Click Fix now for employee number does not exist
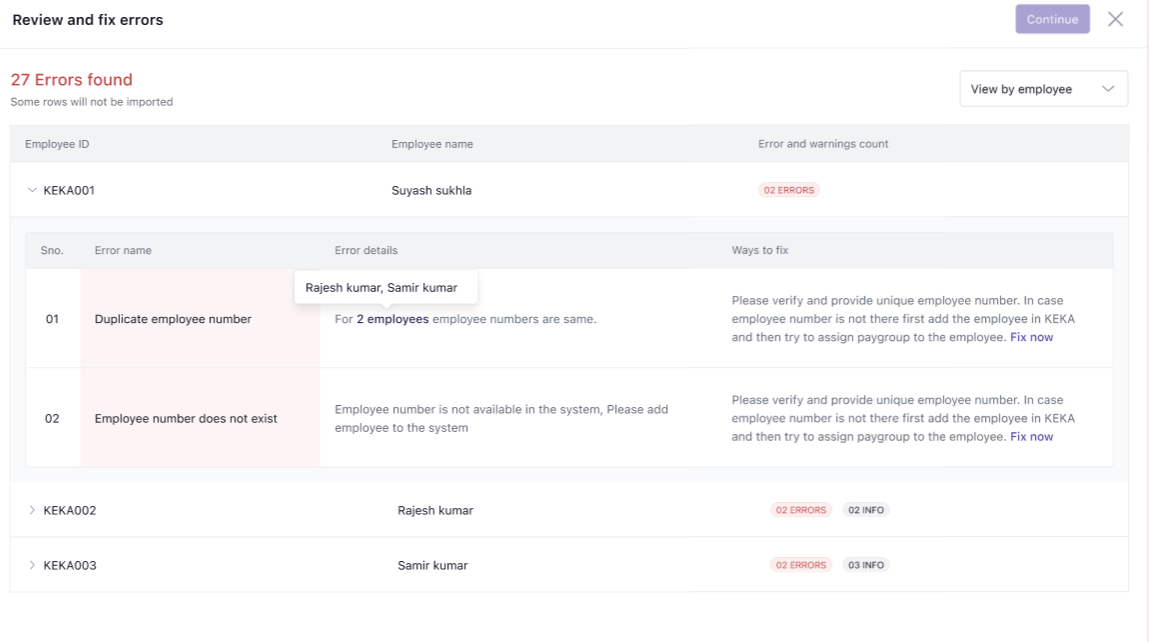This screenshot has height=642, width=1149. tap(1031, 437)
